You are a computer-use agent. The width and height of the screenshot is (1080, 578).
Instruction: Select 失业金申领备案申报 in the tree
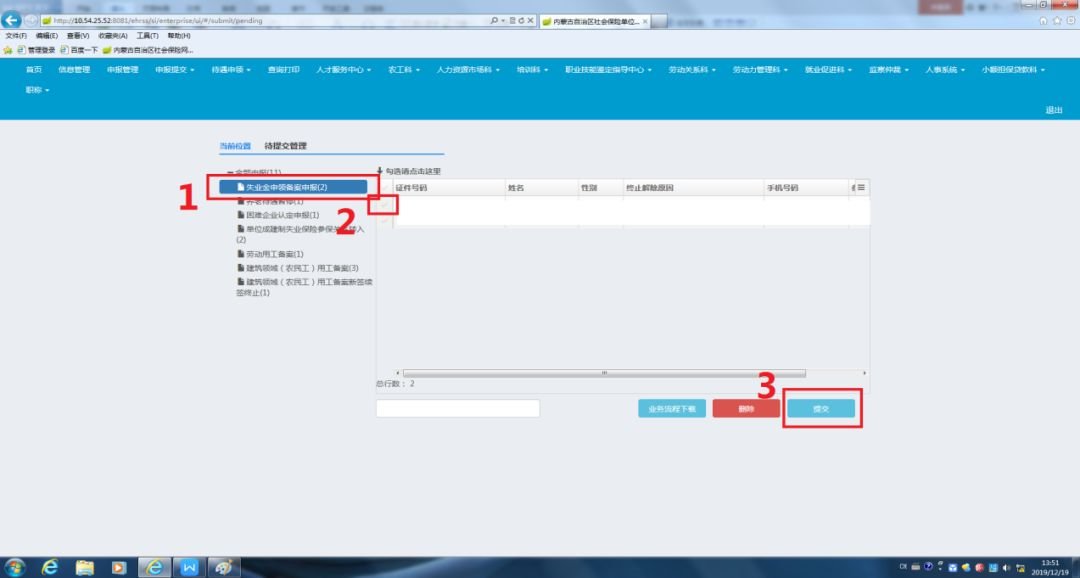(286, 187)
